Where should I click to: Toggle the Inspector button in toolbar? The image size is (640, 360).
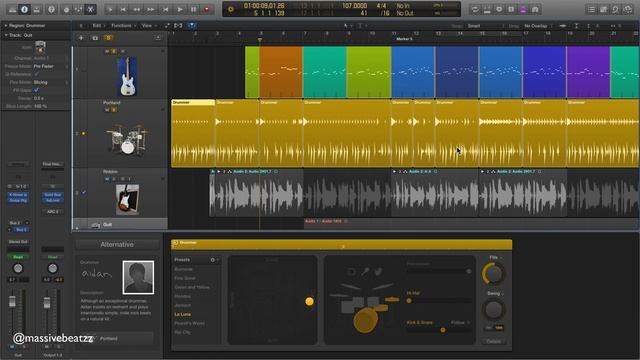[24, 9]
